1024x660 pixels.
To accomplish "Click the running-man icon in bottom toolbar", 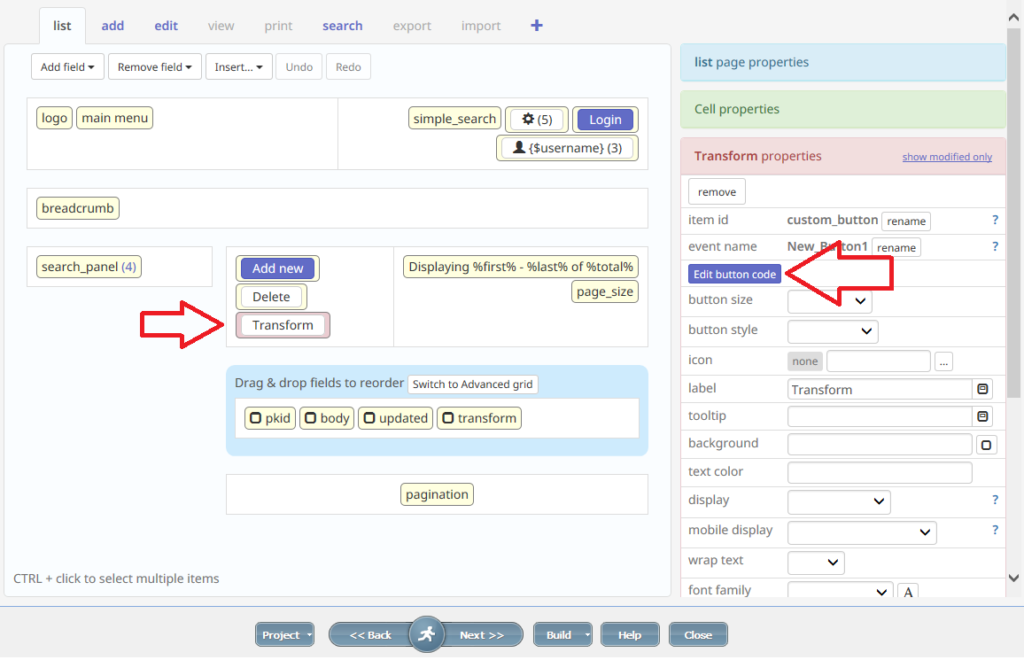I will click(426, 634).
